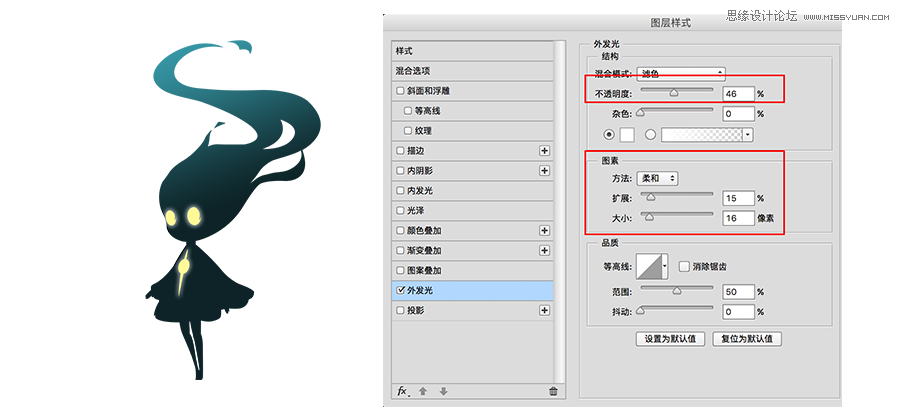Viewport: 900px width, 420px height.
Task: Click the trash delete effect icon
Action: 553,391
